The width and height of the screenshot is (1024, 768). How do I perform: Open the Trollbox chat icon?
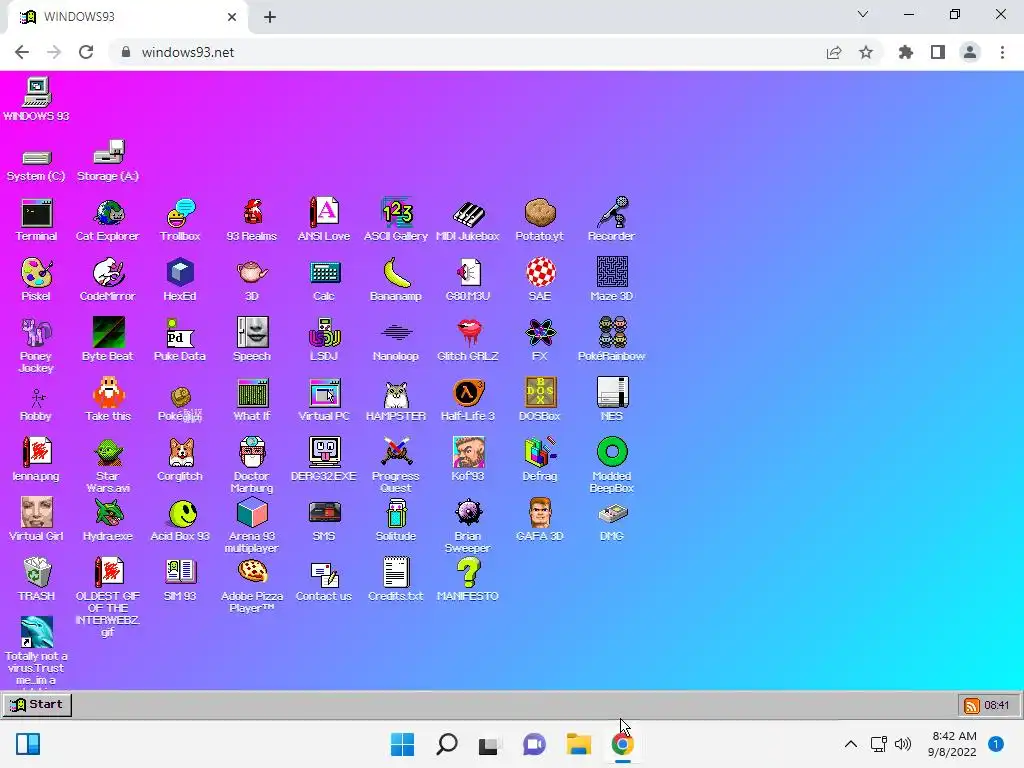click(180, 220)
